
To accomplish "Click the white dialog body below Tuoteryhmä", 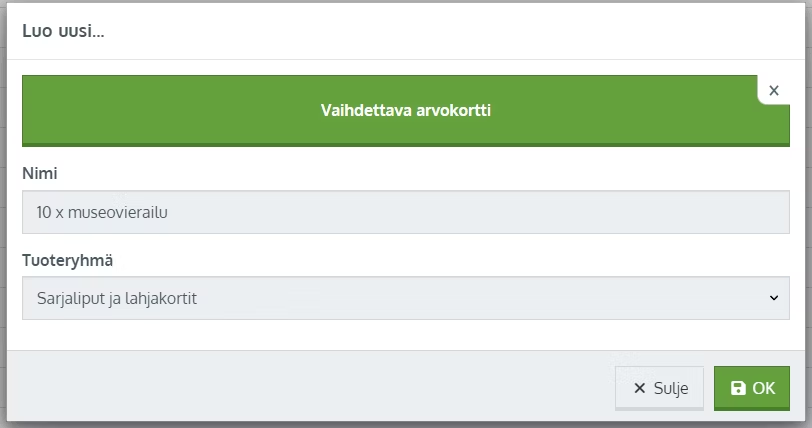I will pyautogui.click(x=405, y=335).
